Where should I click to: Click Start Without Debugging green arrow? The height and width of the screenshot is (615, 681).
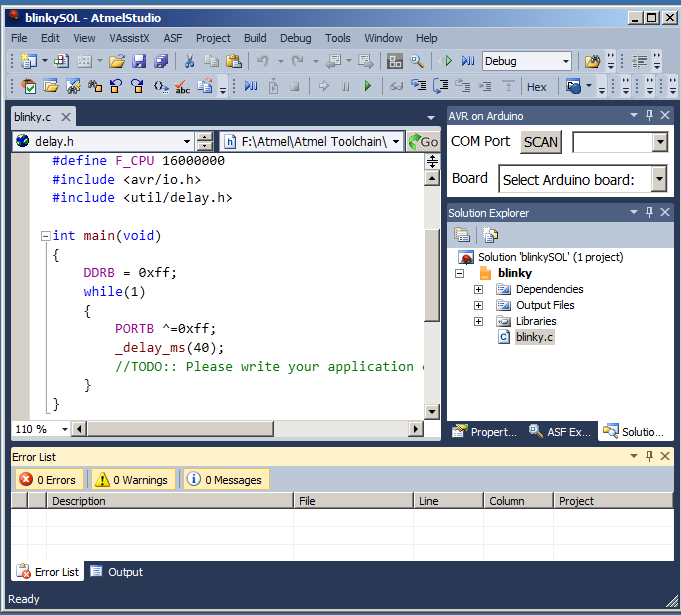(446, 61)
